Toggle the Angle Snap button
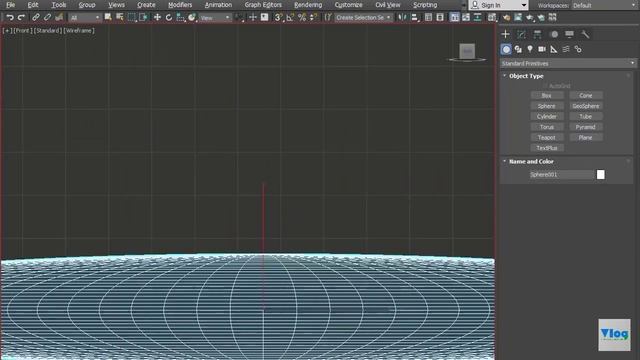Image resolution: width=640 pixels, height=360 pixels. point(290,18)
